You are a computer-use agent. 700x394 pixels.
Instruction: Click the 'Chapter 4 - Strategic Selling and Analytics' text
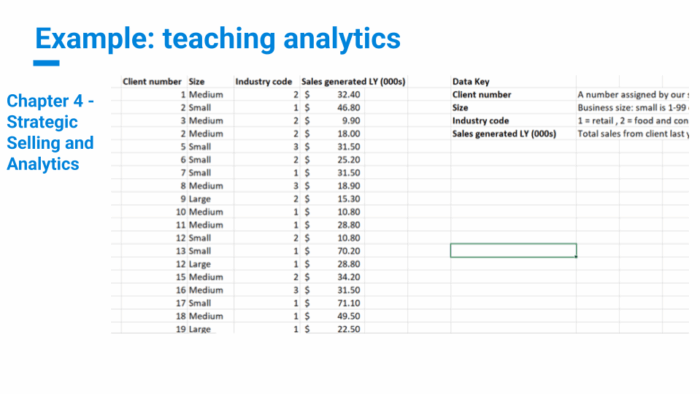click(x=50, y=133)
